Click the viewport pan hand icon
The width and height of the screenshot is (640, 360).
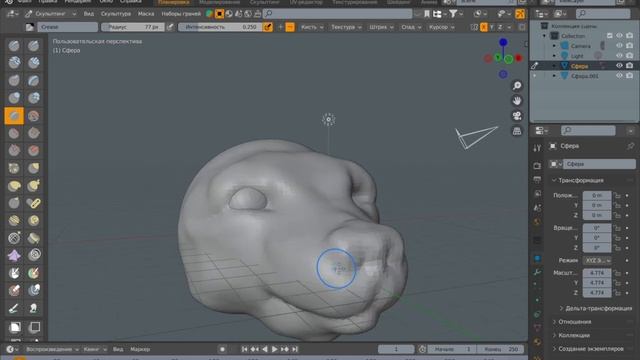[517, 100]
